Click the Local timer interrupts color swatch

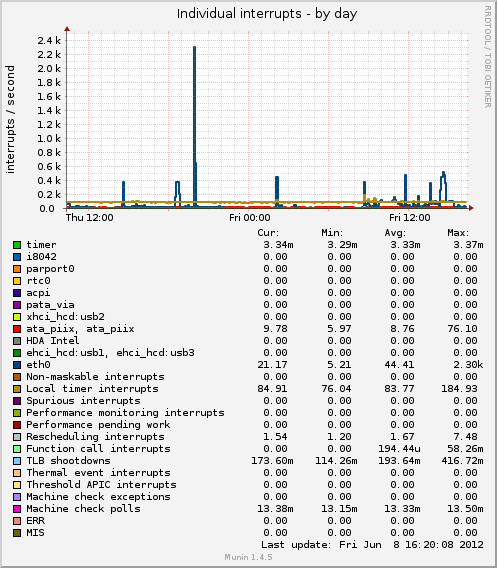tap(17, 389)
